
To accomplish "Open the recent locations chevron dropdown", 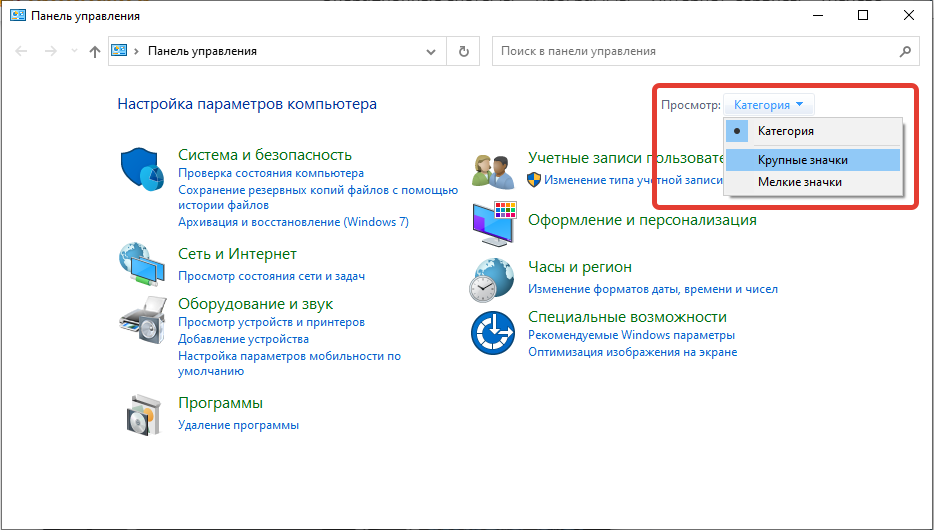I will [74, 51].
